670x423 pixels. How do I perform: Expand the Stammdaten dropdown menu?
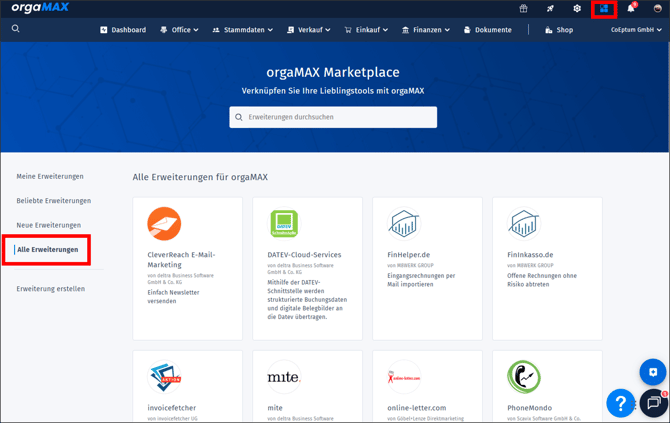tap(243, 30)
